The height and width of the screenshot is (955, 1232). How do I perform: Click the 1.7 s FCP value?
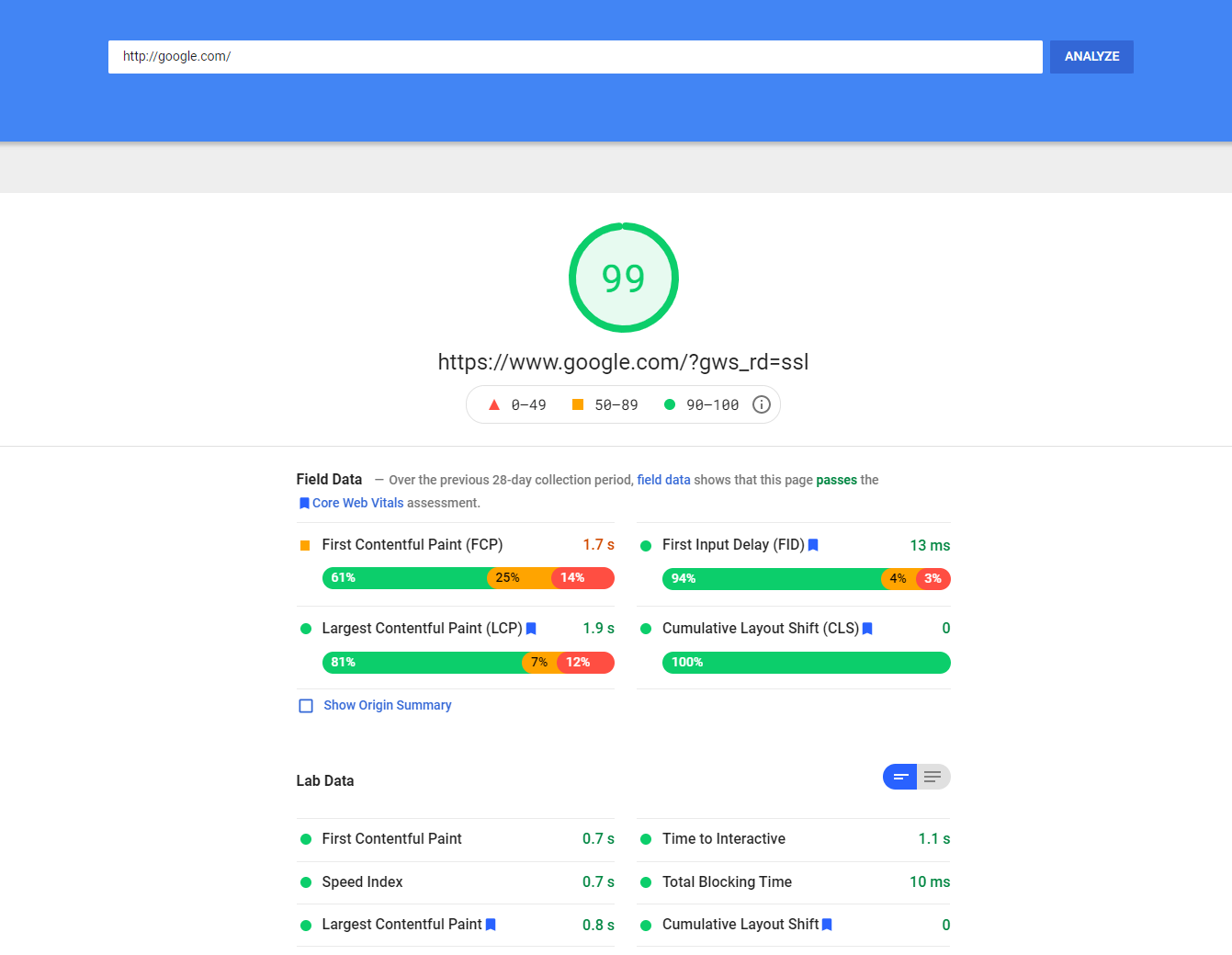point(598,545)
